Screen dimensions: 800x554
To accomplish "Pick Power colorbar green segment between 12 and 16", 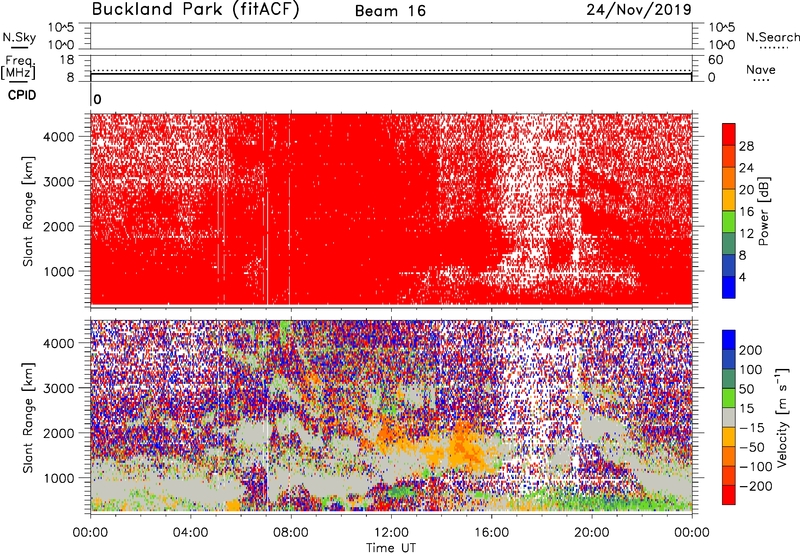I will (x=729, y=222).
